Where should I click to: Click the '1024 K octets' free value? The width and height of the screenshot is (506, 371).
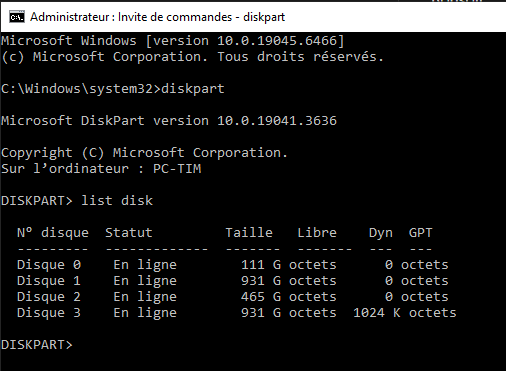(x=405, y=313)
